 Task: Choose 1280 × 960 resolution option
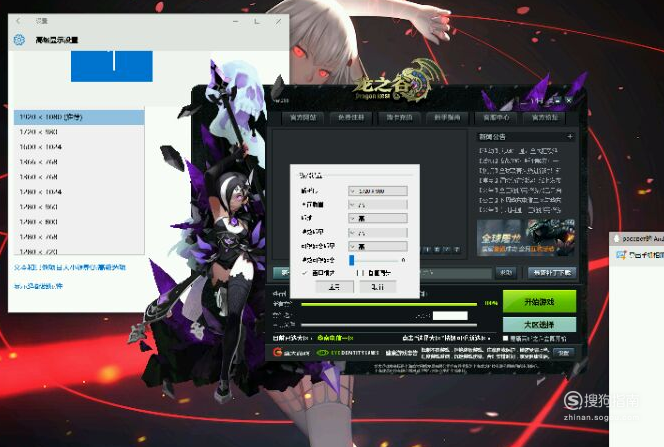[79, 207]
